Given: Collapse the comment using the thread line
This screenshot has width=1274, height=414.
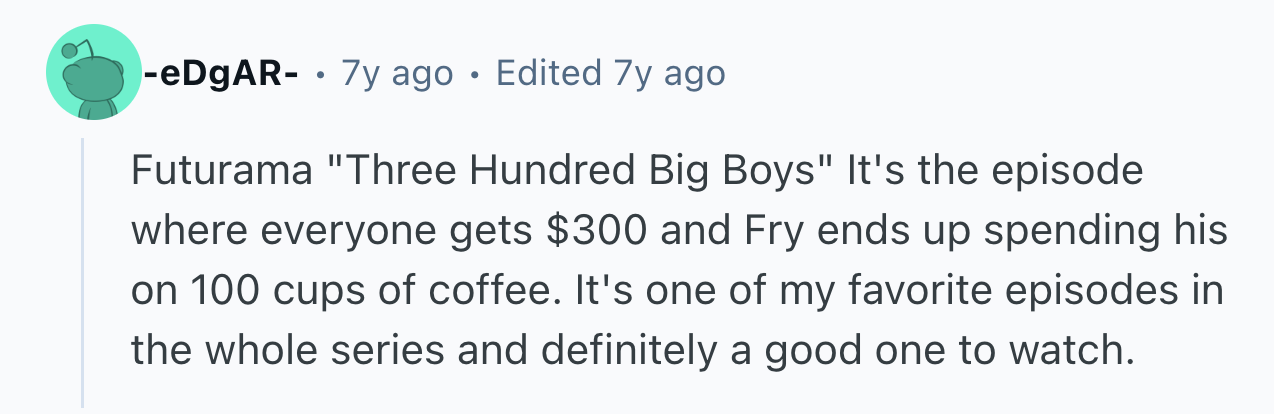Looking at the screenshot, I should click(x=83, y=270).
